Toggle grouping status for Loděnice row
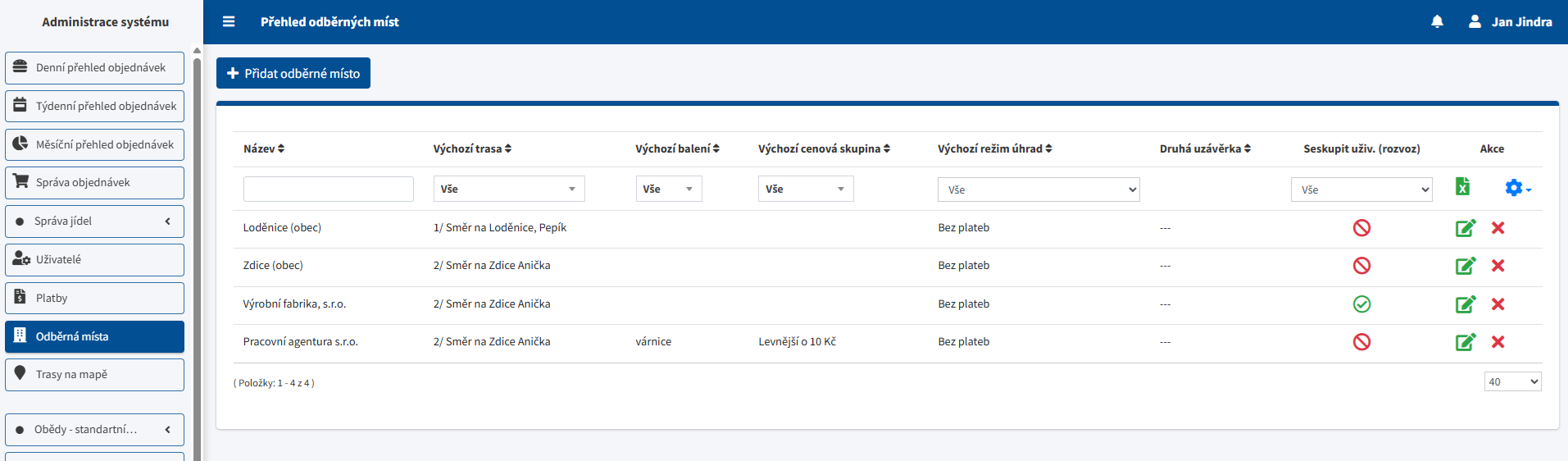This screenshot has height=461, width=1568. [1361, 228]
